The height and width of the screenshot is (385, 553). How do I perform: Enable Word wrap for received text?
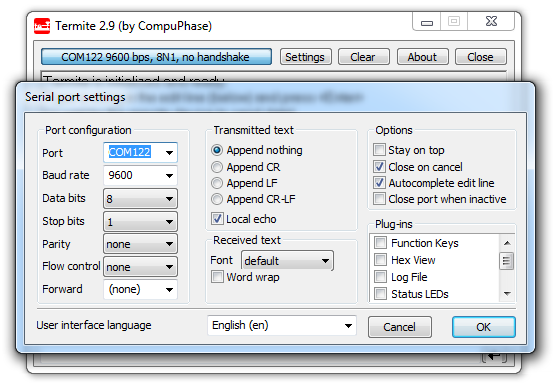217,277
